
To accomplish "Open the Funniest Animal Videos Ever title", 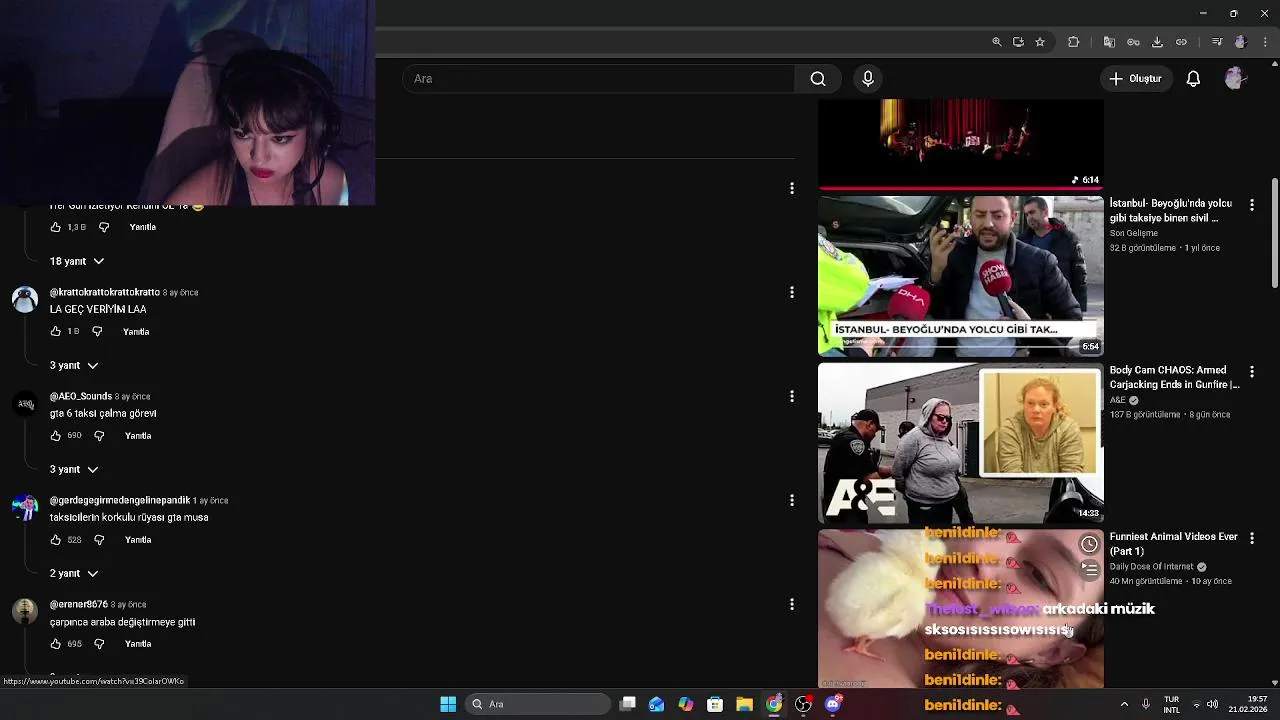I will 1173,544.
